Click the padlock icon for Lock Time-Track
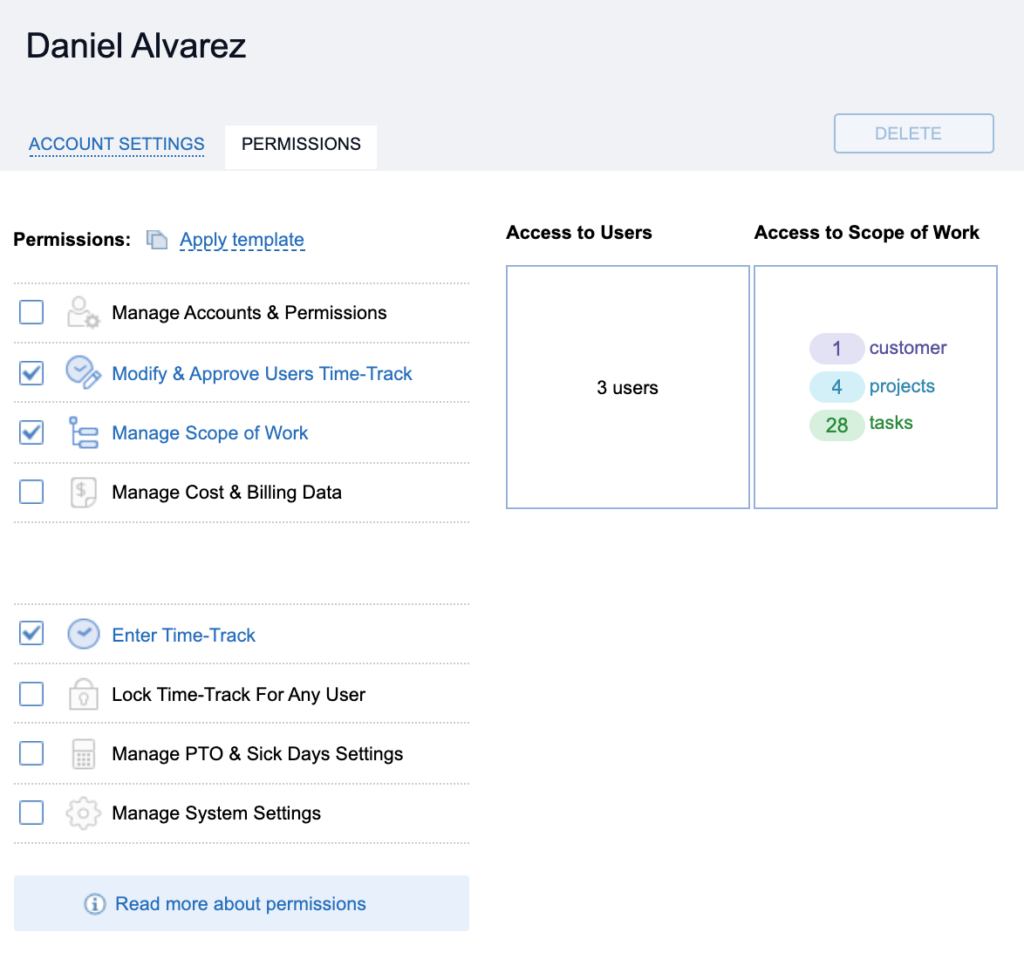 83,693
